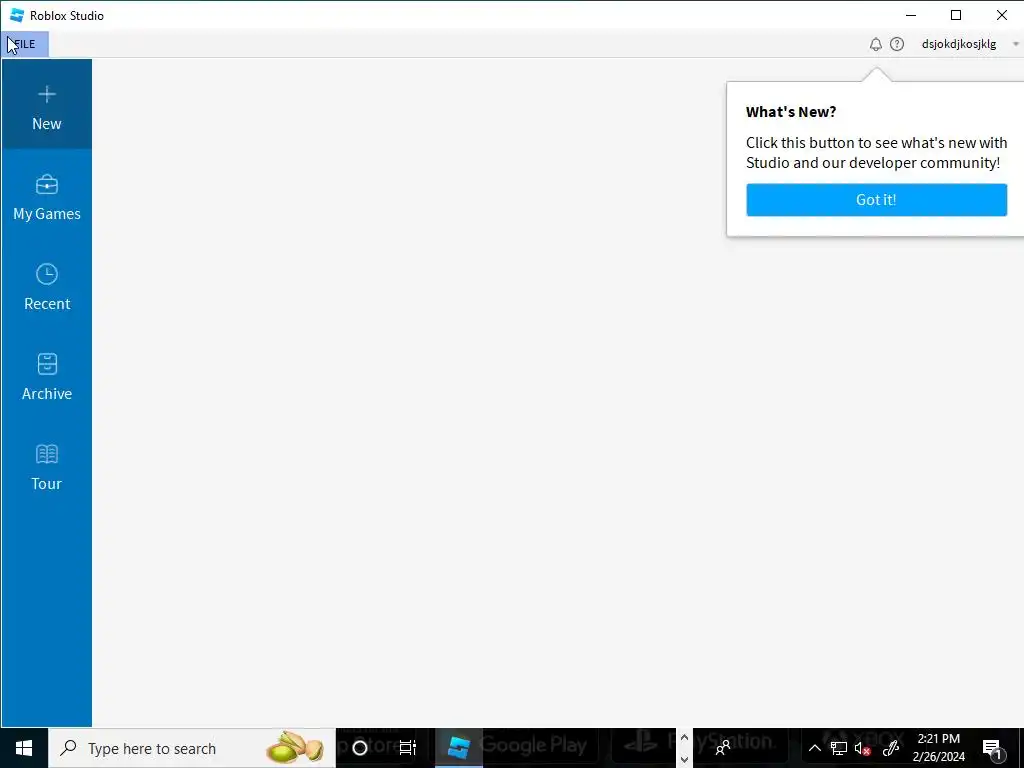1024x768 pixels.
Task: Maximize the Roblox Studio window
Action: [956, 15]
